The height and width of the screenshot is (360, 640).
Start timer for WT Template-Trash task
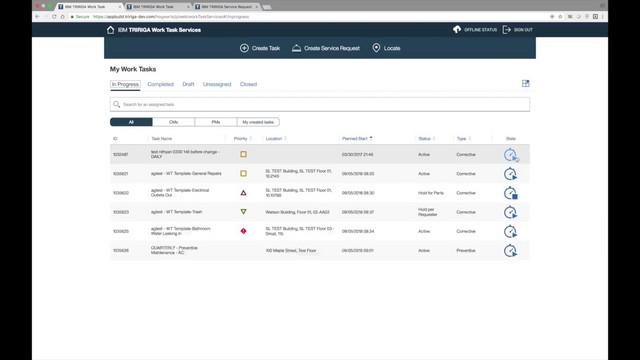(510, 212)
